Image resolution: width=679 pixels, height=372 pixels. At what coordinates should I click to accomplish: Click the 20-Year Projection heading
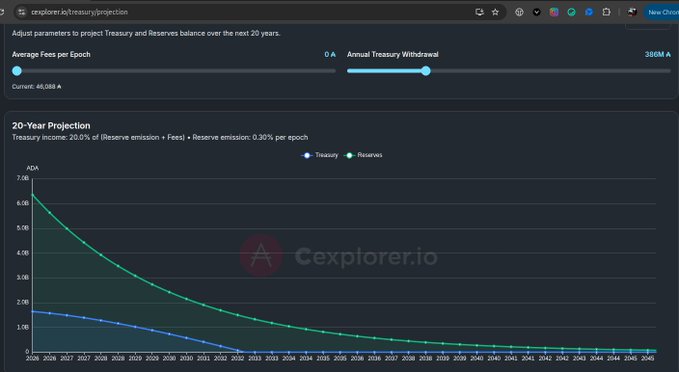[51, 126]
